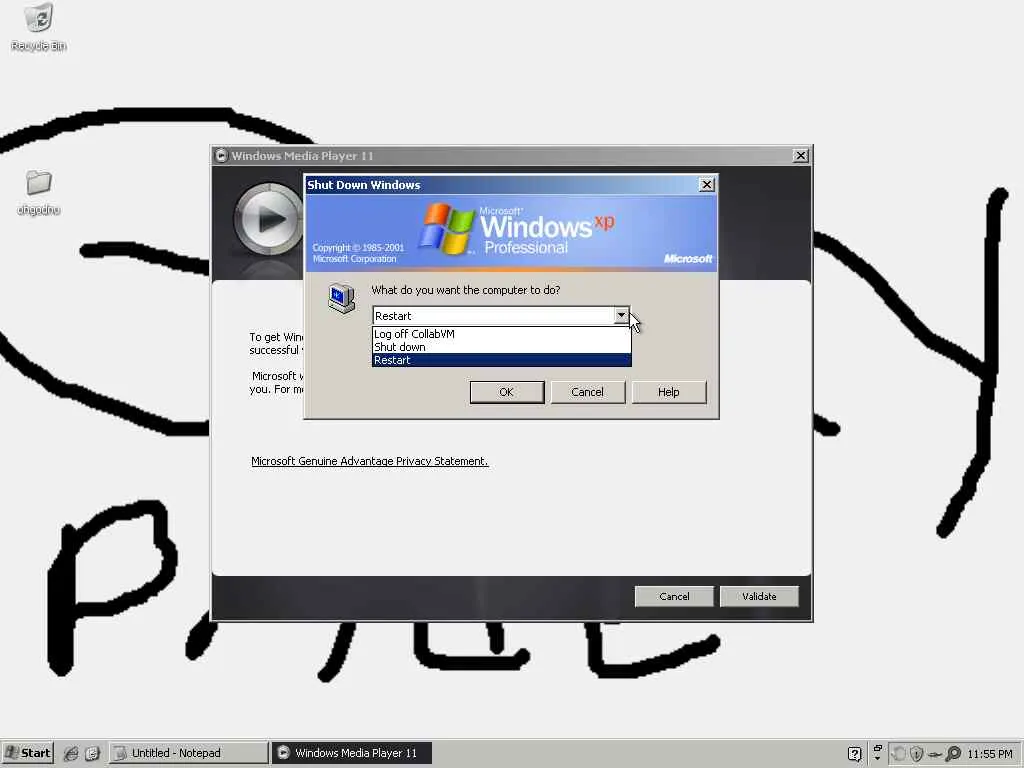Image resolution: width=1024 pixels, height=768 pixels.
Task: Select the ohgodno folder on desktop
Action: coord(39,192)
